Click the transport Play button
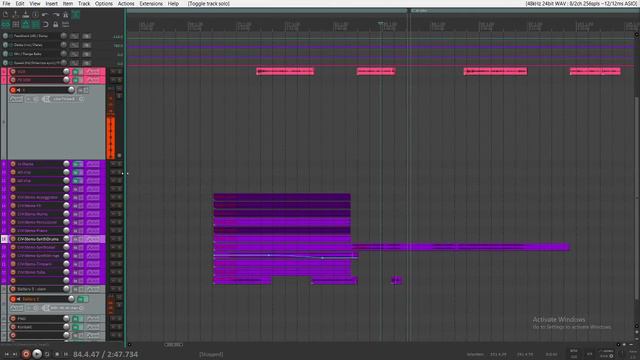This screenshot has height=360, width=640. pyautogui.click(x=37, y=354)
